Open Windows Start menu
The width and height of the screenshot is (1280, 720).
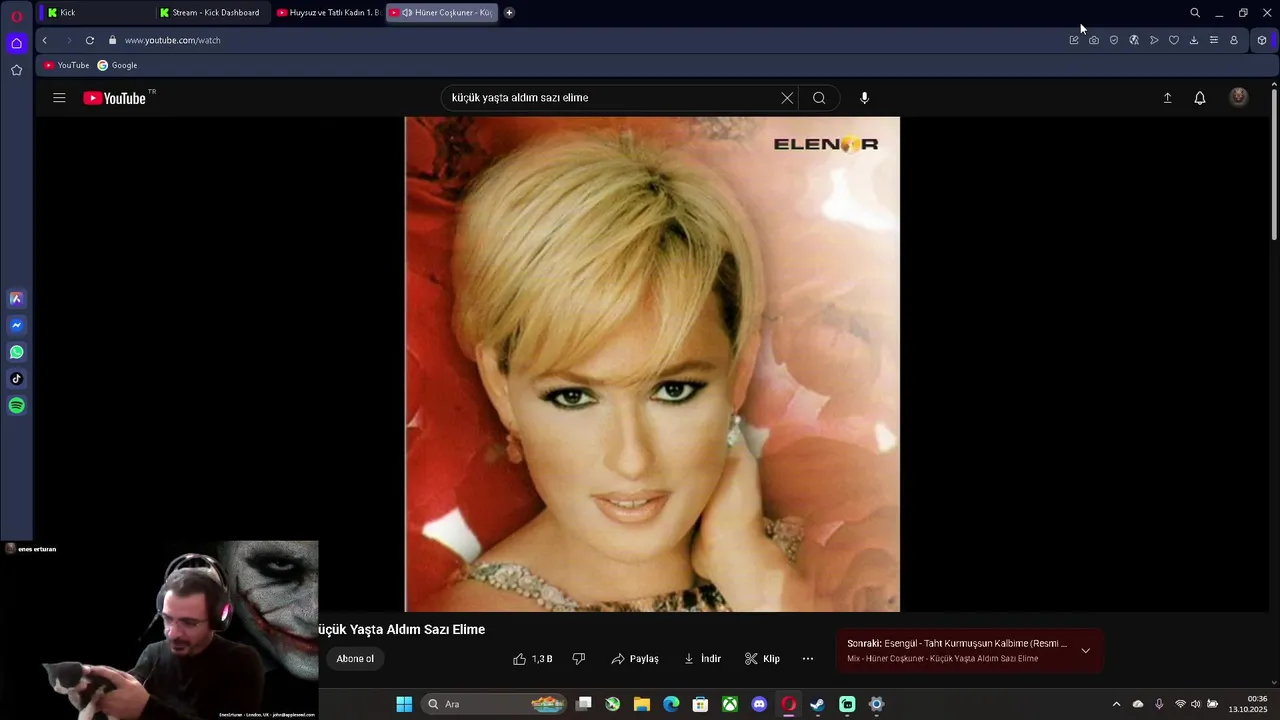pos(404,704)
